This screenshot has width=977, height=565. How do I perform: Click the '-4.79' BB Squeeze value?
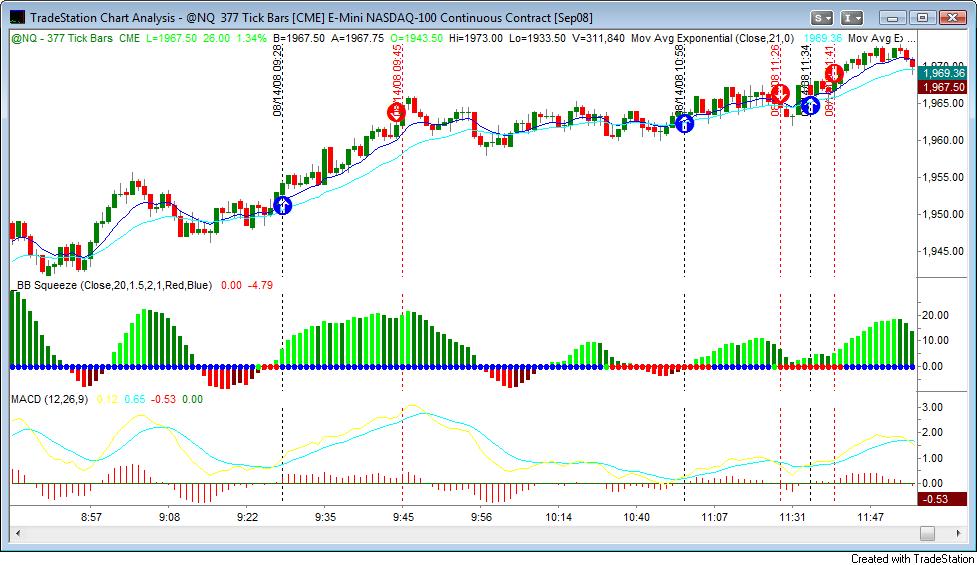(260, 285)
